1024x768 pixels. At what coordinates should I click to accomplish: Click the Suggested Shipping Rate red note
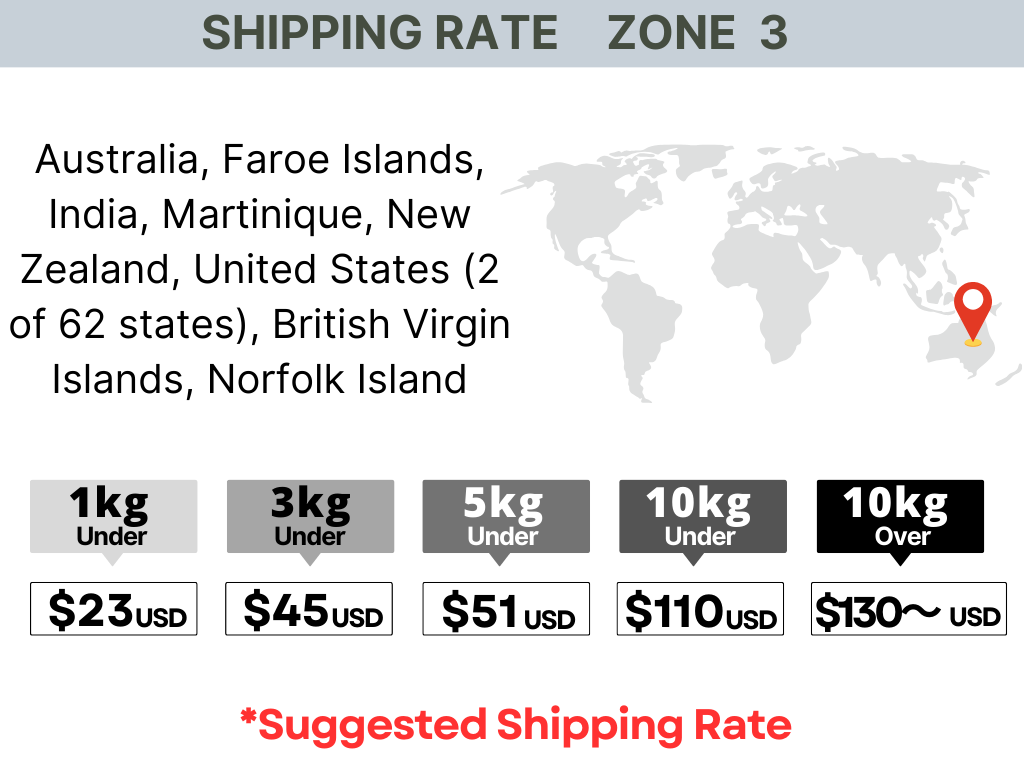[x=515, y=725]
